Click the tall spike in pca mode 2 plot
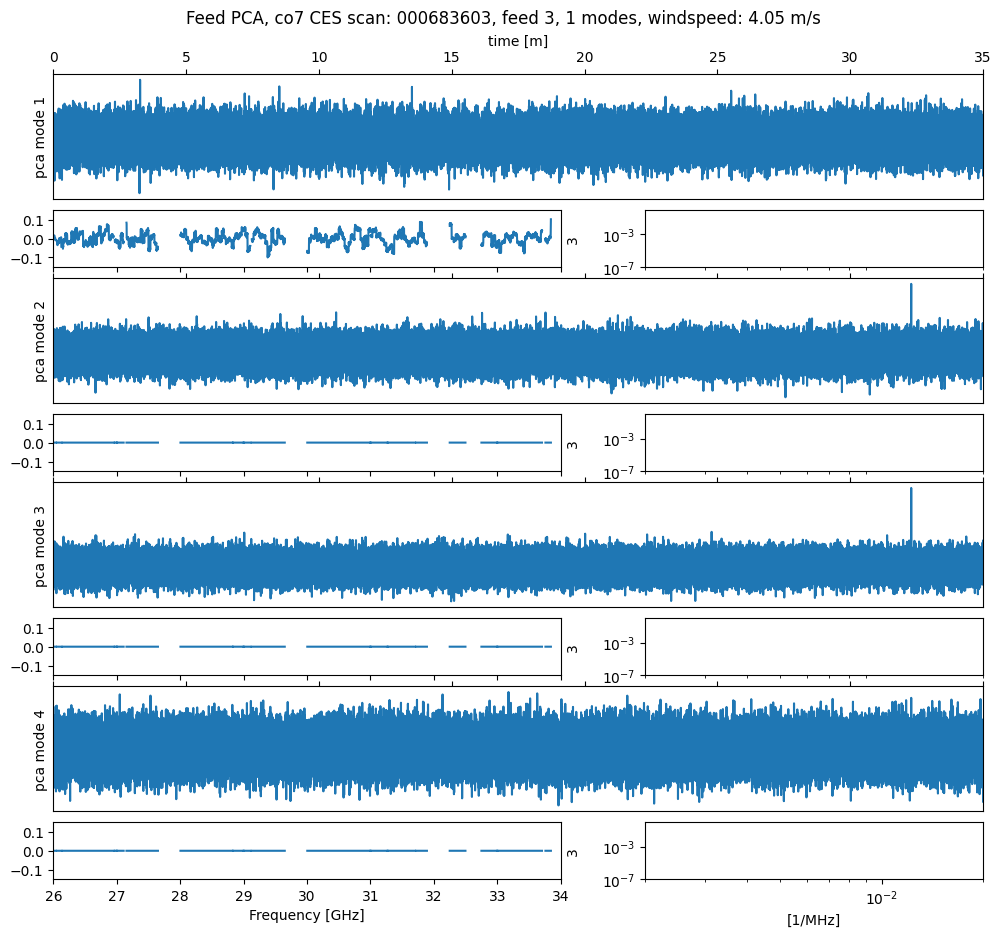 pyautogui.click(x=911, y=300)
